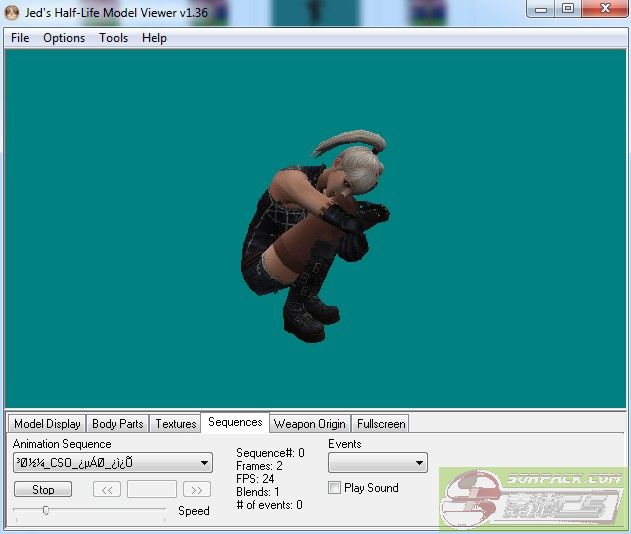The image size is (631, 534).
Task: Minimize the model viewer window
Action: (540, 9)
